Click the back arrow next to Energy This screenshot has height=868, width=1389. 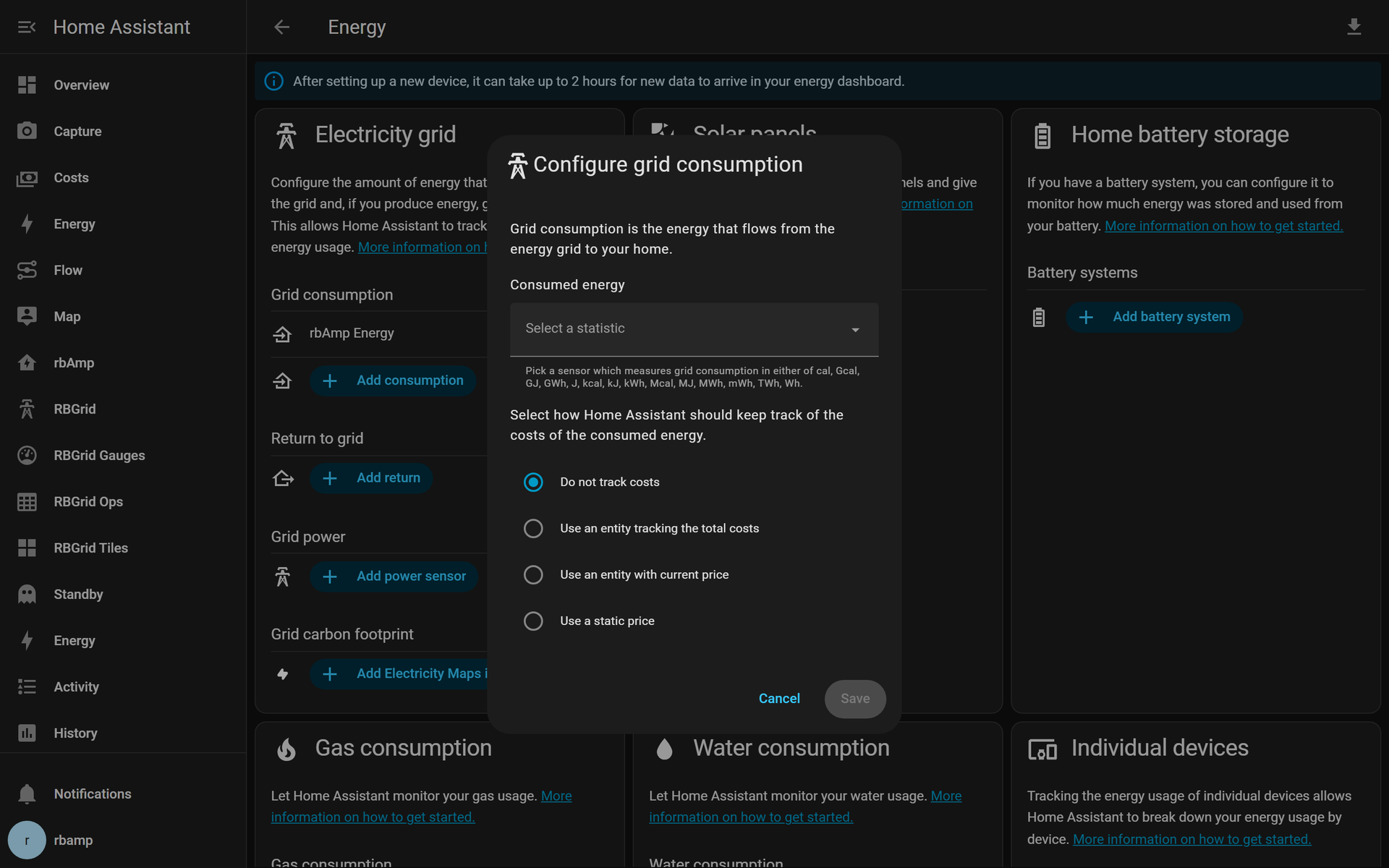pos(281,27)
